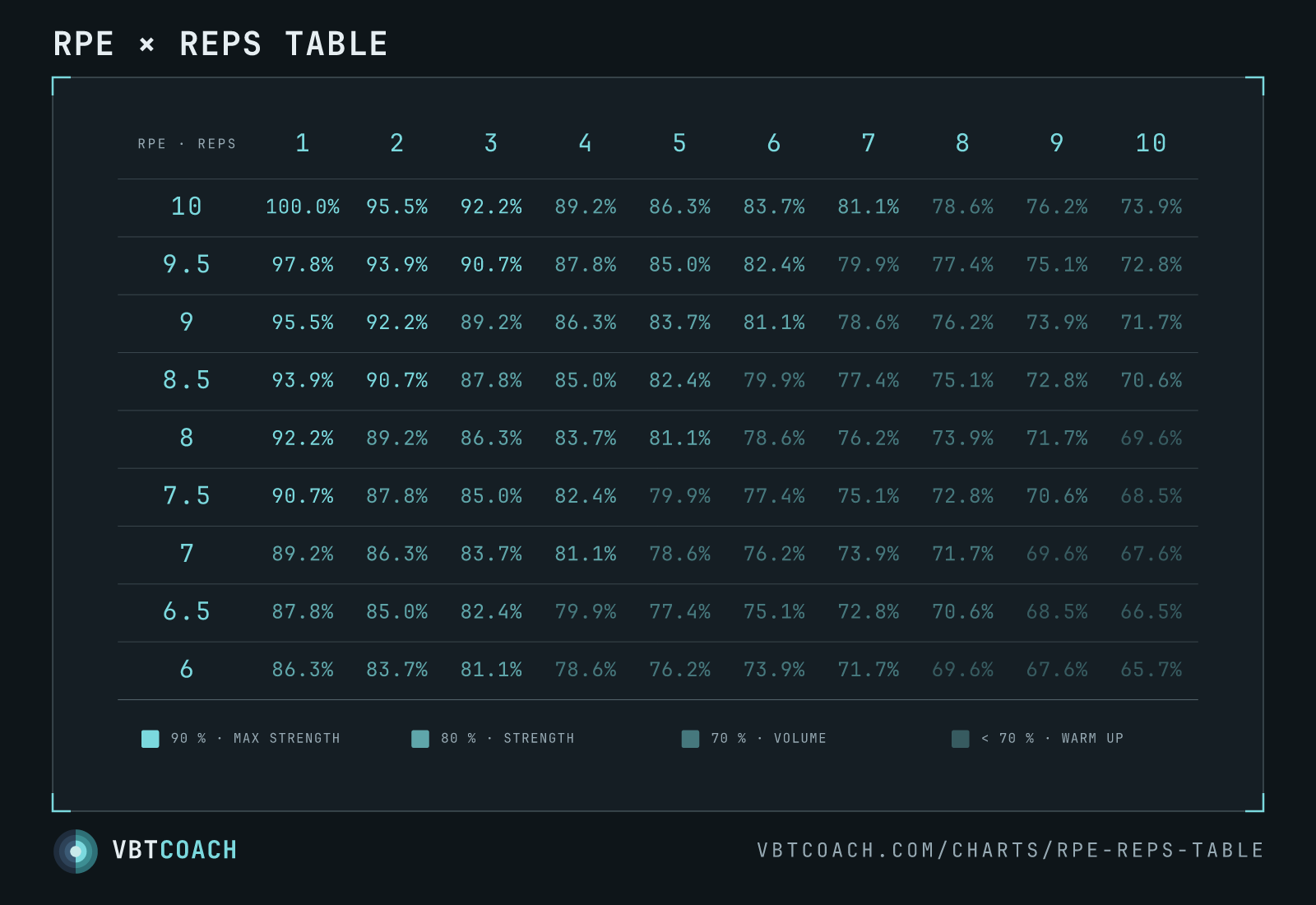The image size is (1316, 905).
Task: Click the VBTCoach circular logo icon
Action: coord(76,851)
